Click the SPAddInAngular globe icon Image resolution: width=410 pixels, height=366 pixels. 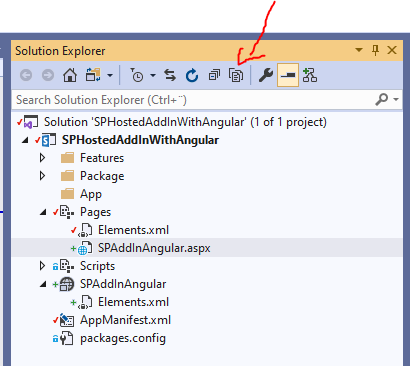tap(67, 284)
